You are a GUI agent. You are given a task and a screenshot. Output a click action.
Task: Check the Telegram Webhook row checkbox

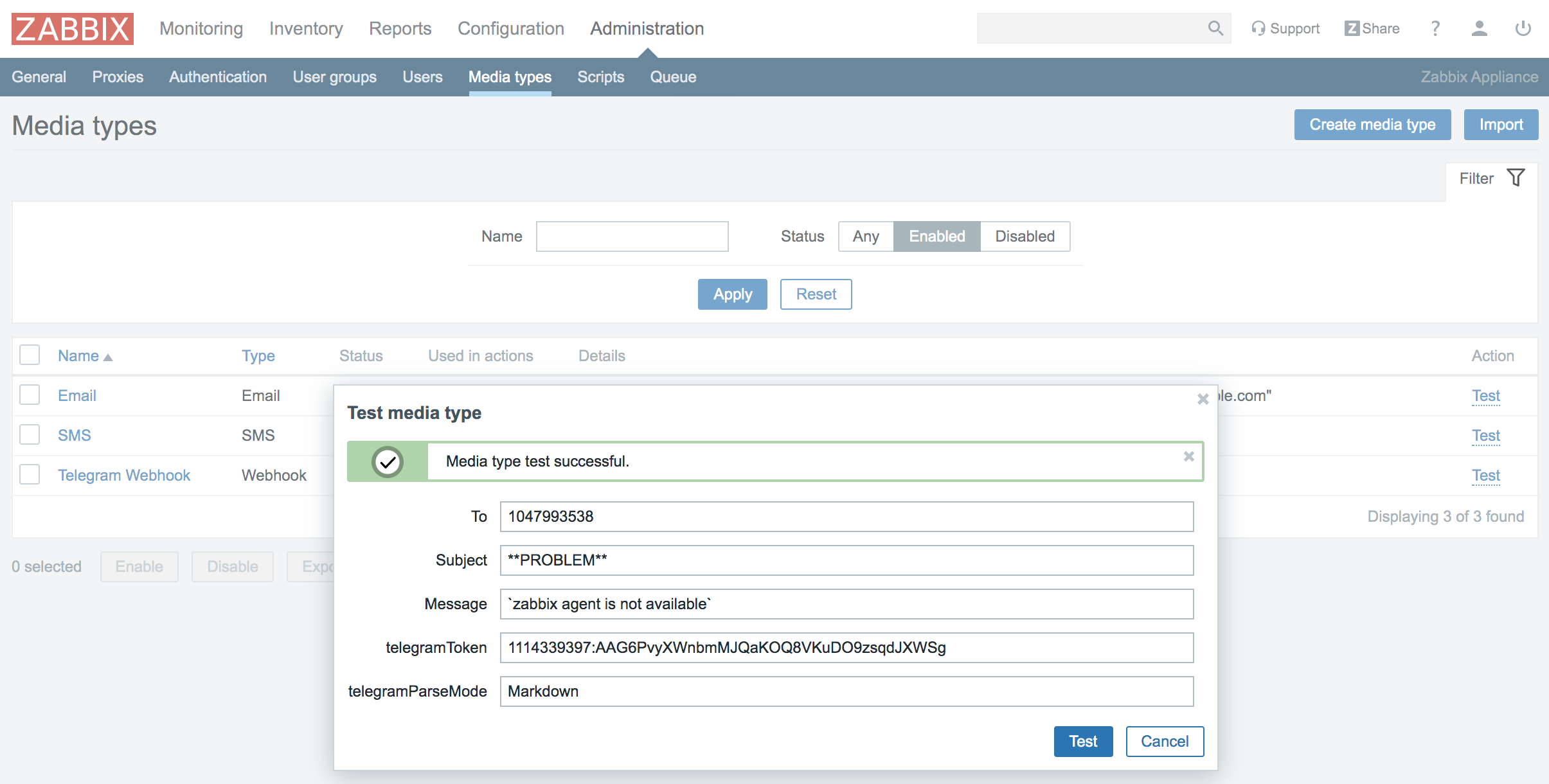click(x=30, y=474)
